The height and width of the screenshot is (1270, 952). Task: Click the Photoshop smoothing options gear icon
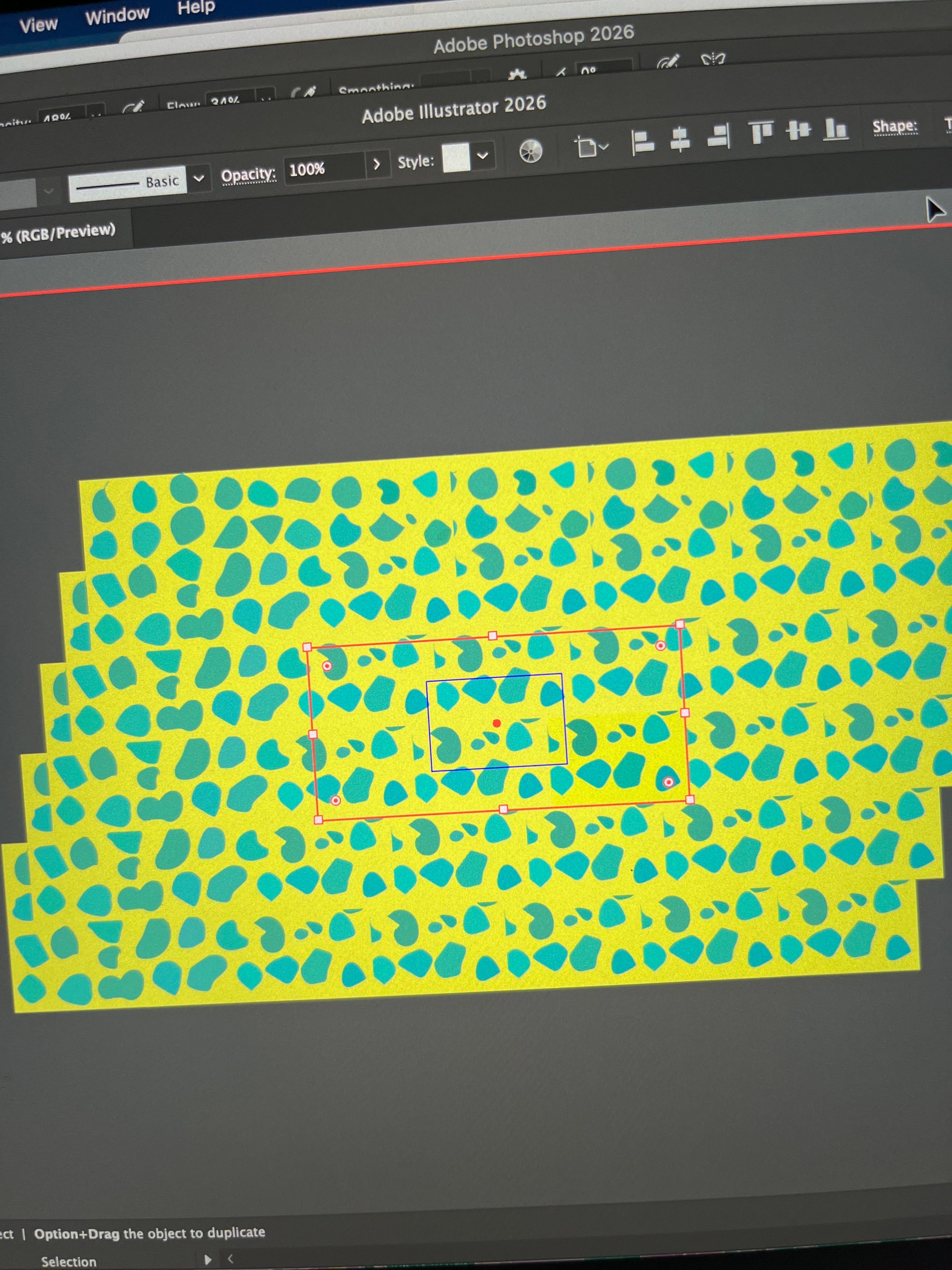[518, 74]
